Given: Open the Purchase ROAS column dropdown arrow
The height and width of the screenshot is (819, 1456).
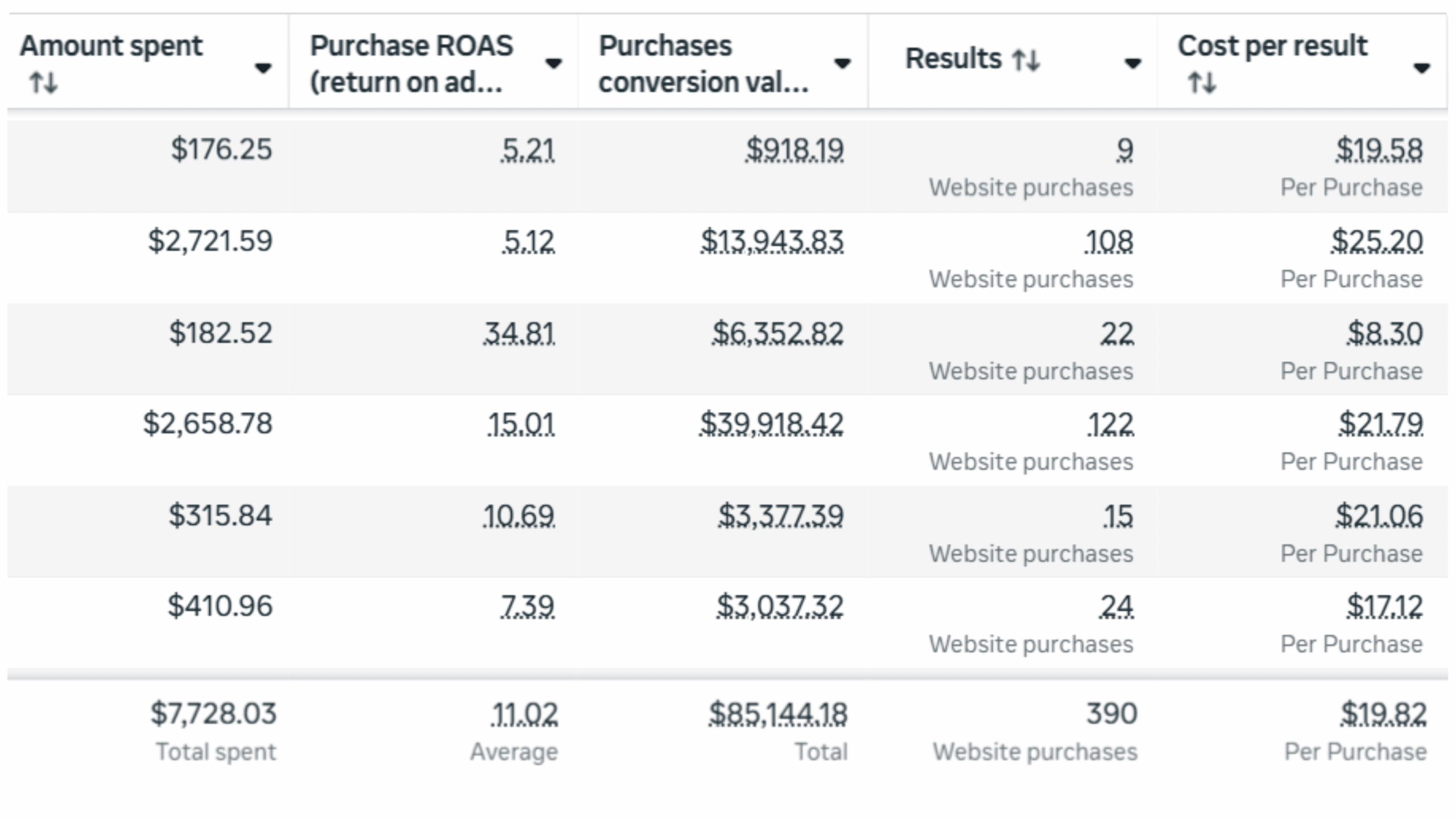Looking at the screenshot, I should coord(553,63).
